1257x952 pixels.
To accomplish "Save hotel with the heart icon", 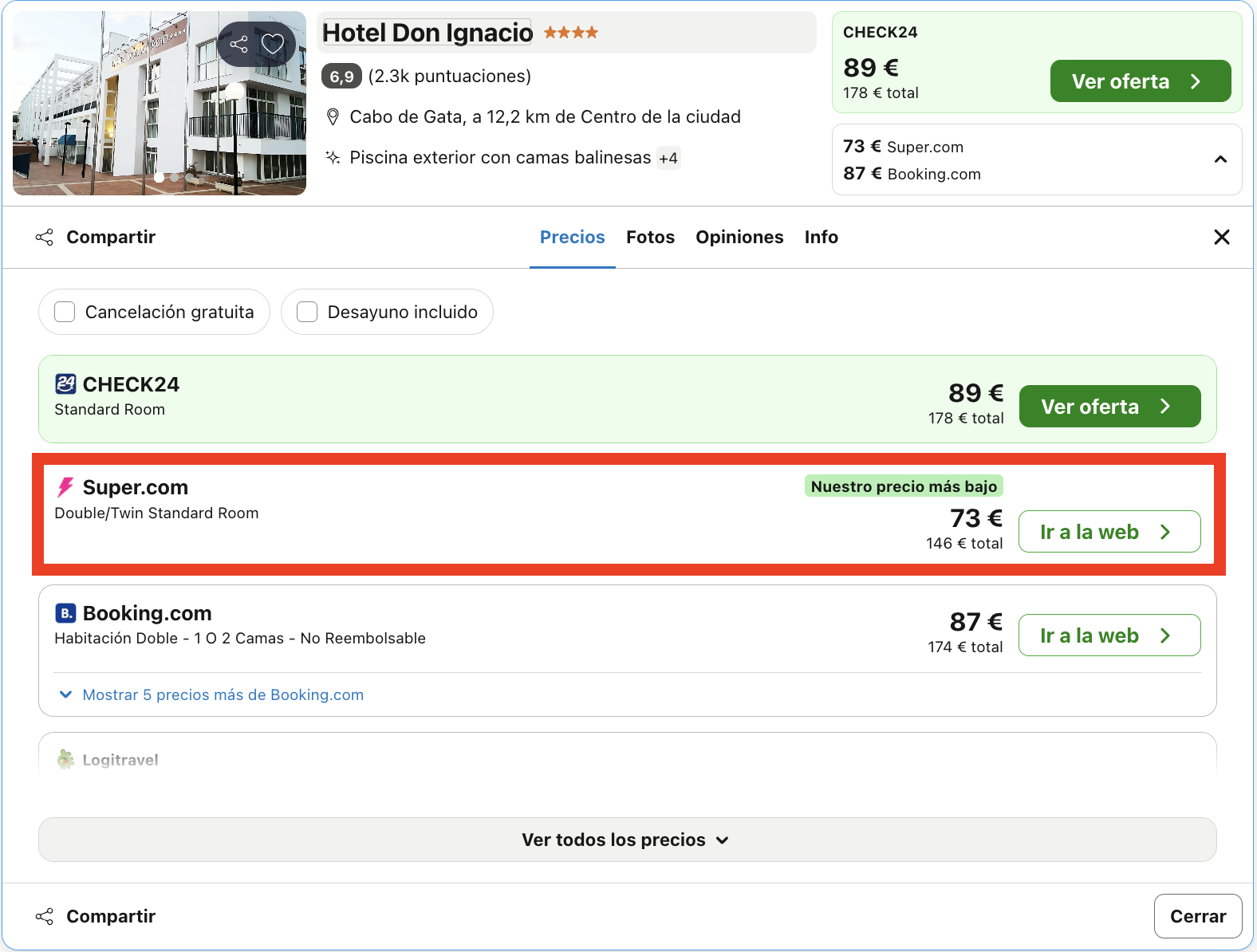I will coord(273,44).
